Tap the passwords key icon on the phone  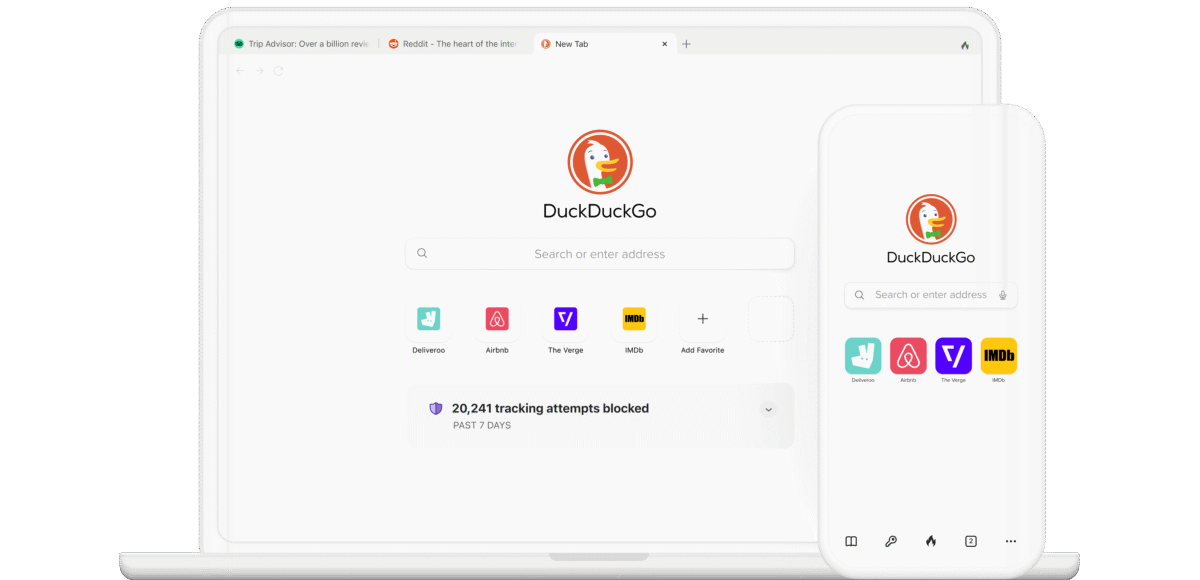click(x=891, y=541)
